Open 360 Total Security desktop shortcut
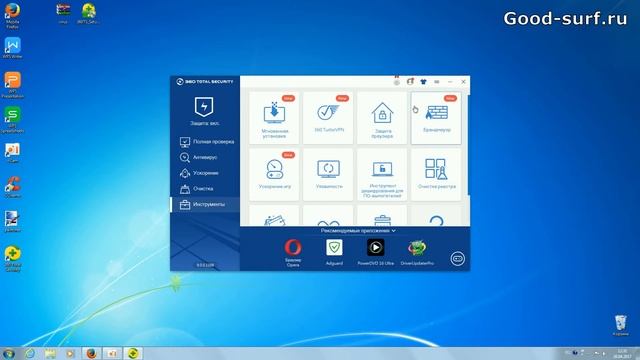This screenshot has width=640, height=360. click(x=13, y=258)
